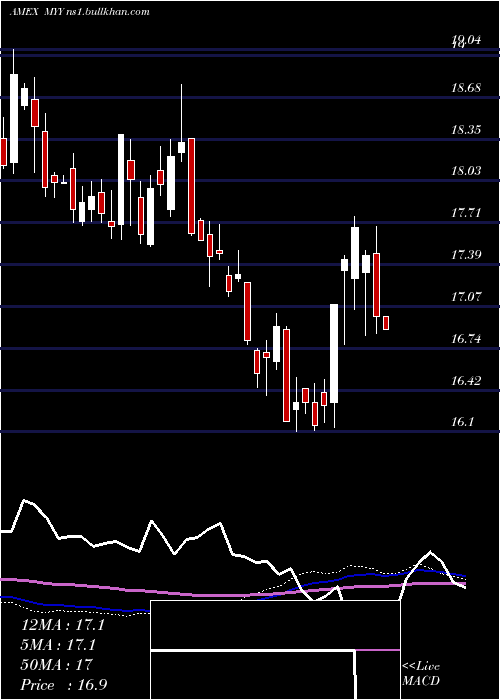This screenshot has height=700, width=500.
Task: Select the 16.74 price axis label
Action: click(x=466, y=339)
